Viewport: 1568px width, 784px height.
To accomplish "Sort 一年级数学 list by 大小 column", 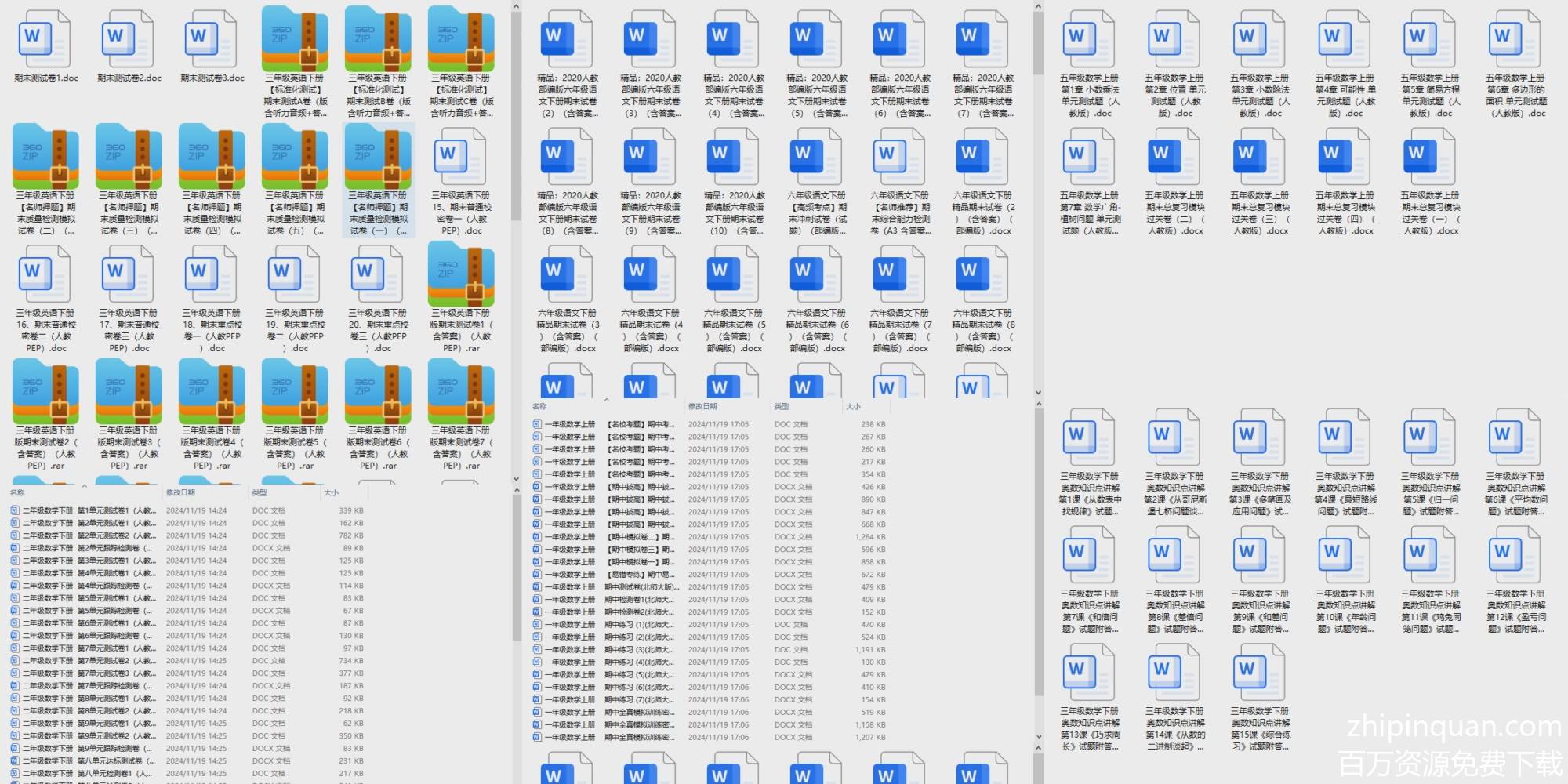I will [x=853, y=406].
